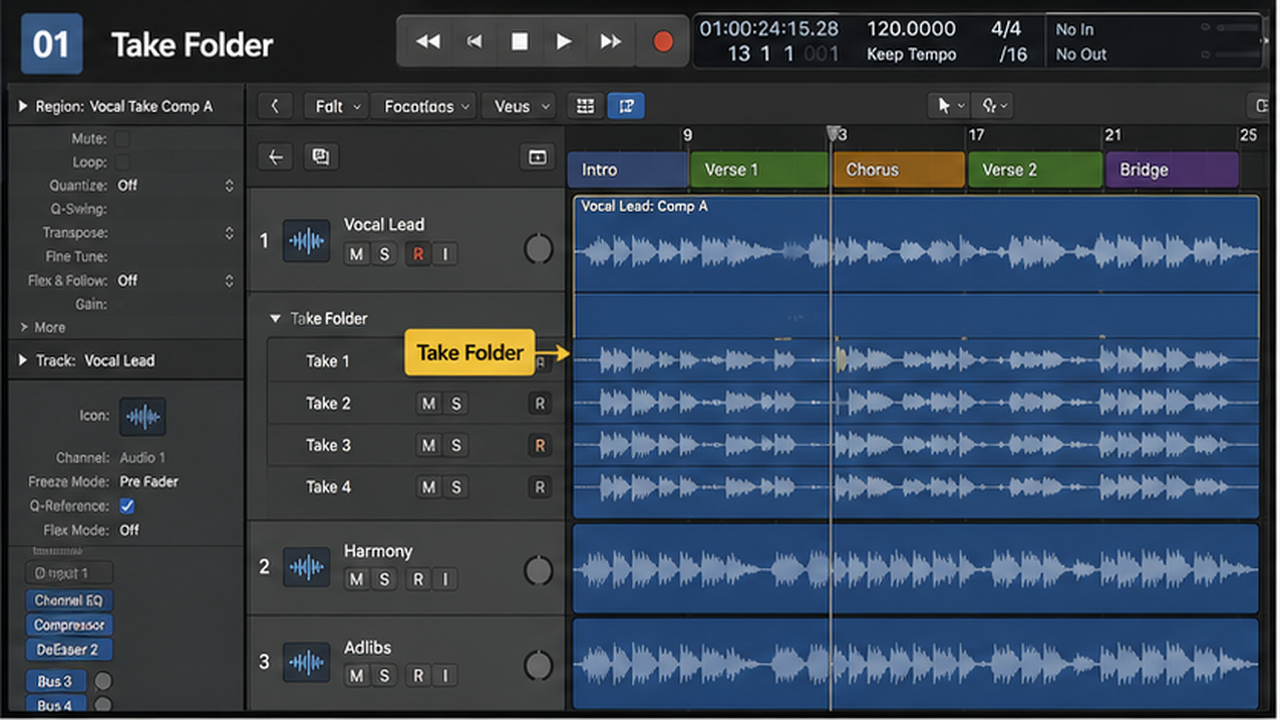Screen dimensions: 1280x720
Task: Solo Take 3 in the take folder
Action: tap(456, 446)
